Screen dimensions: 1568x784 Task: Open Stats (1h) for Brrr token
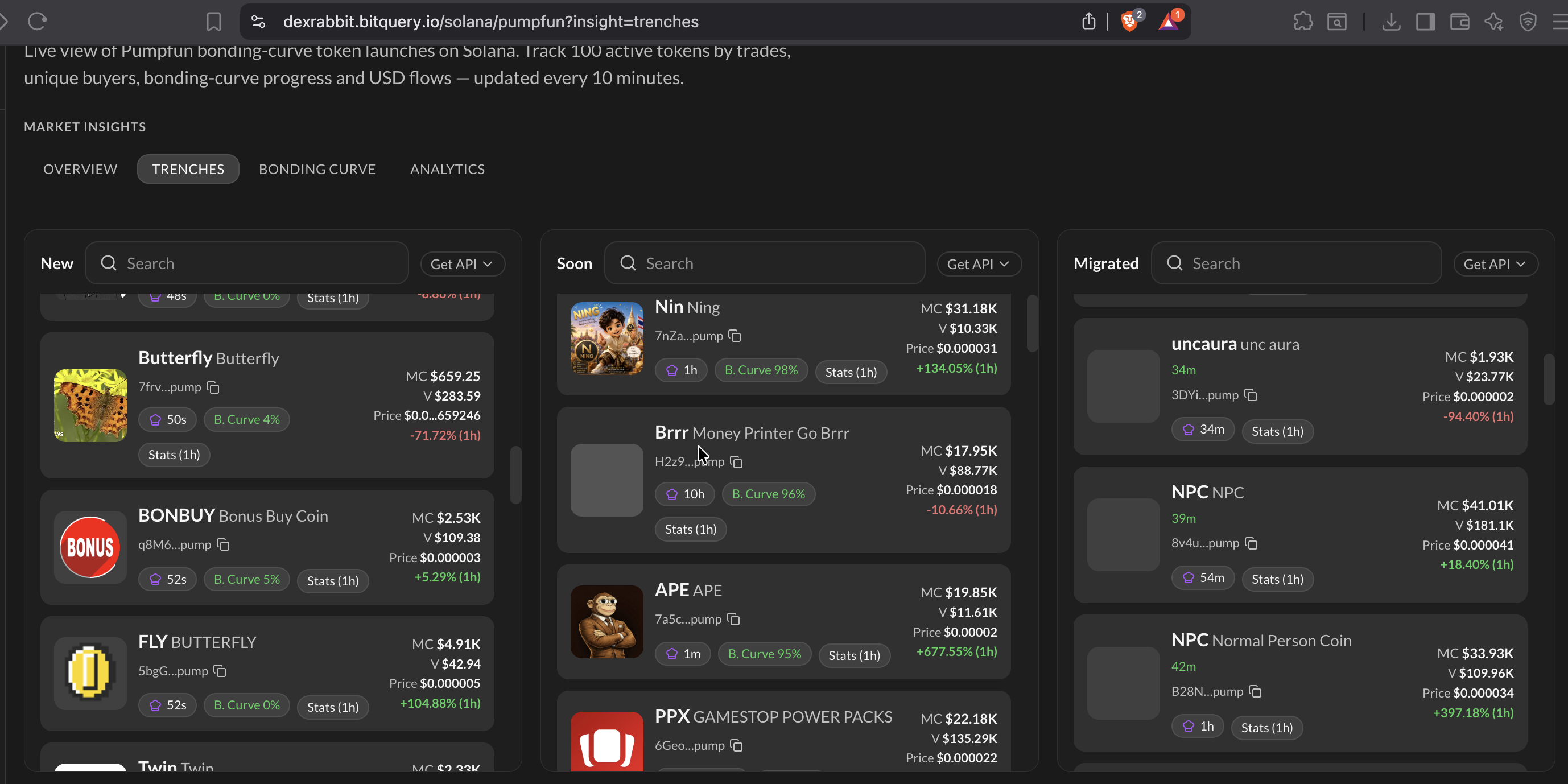click(x=690, y=529)
